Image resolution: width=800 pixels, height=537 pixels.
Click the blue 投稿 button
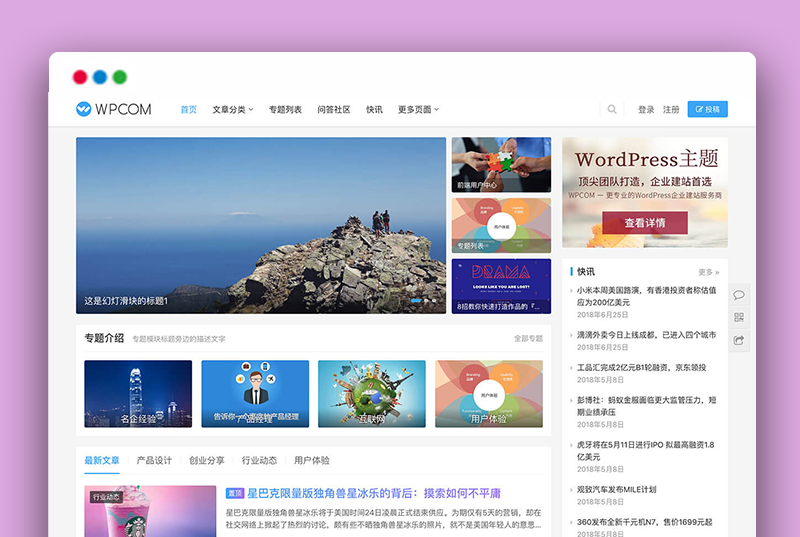(x=708, y=109)
